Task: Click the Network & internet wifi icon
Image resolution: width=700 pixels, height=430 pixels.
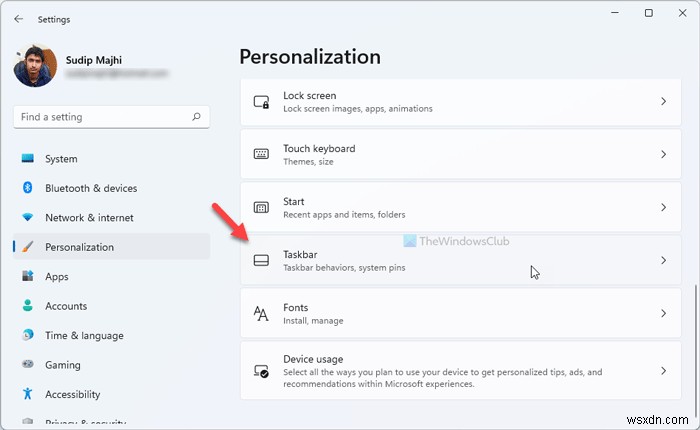Action: 27,218
